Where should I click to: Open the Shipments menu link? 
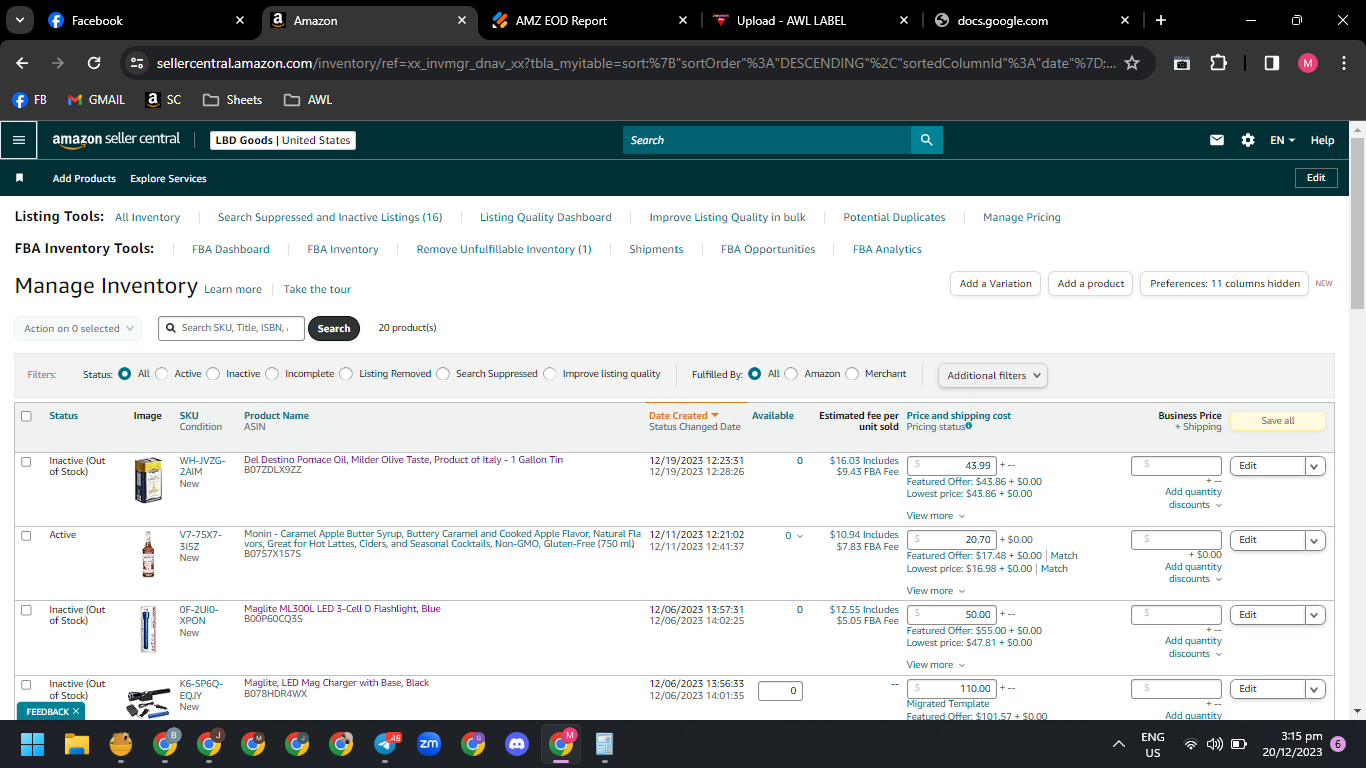pyautogui.click(x=656, y=249)
